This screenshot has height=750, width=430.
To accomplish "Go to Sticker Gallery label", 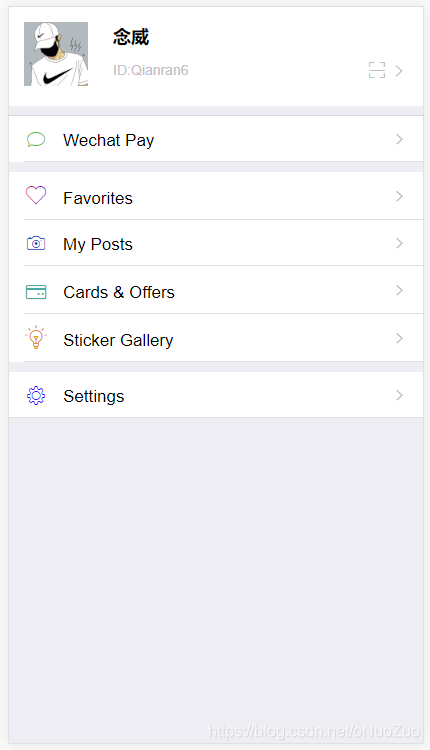I will click(118, 340).
